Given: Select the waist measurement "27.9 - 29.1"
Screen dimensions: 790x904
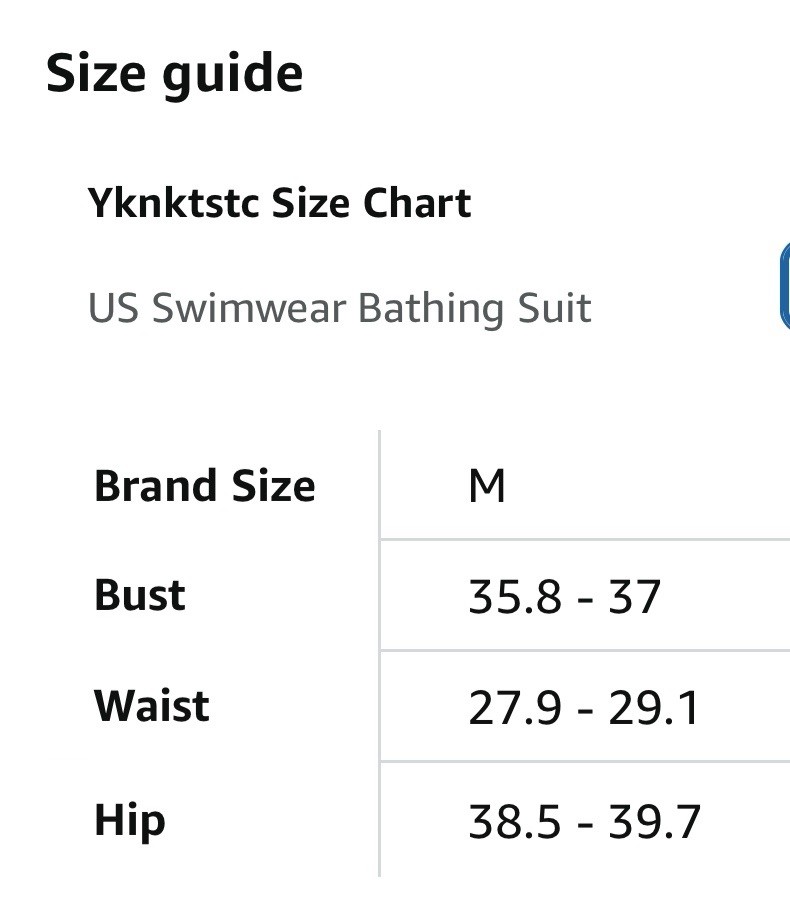Looking at the screenshot, I should [584, 709].
